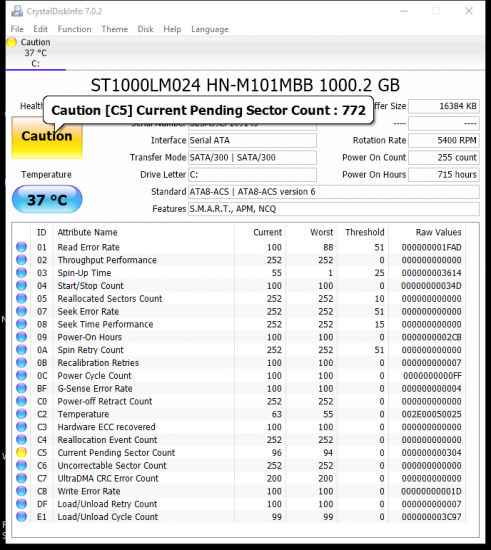
Task: Click the Spin-Up Time worst value 1
Action: pos(330,273)
